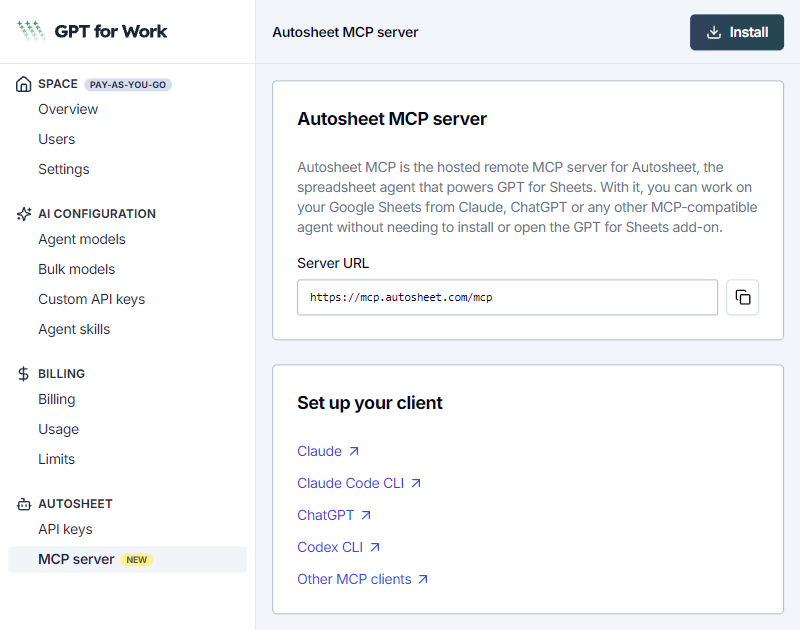Open Autosheet API keys
Screen dimensions: 800x630
65,530
